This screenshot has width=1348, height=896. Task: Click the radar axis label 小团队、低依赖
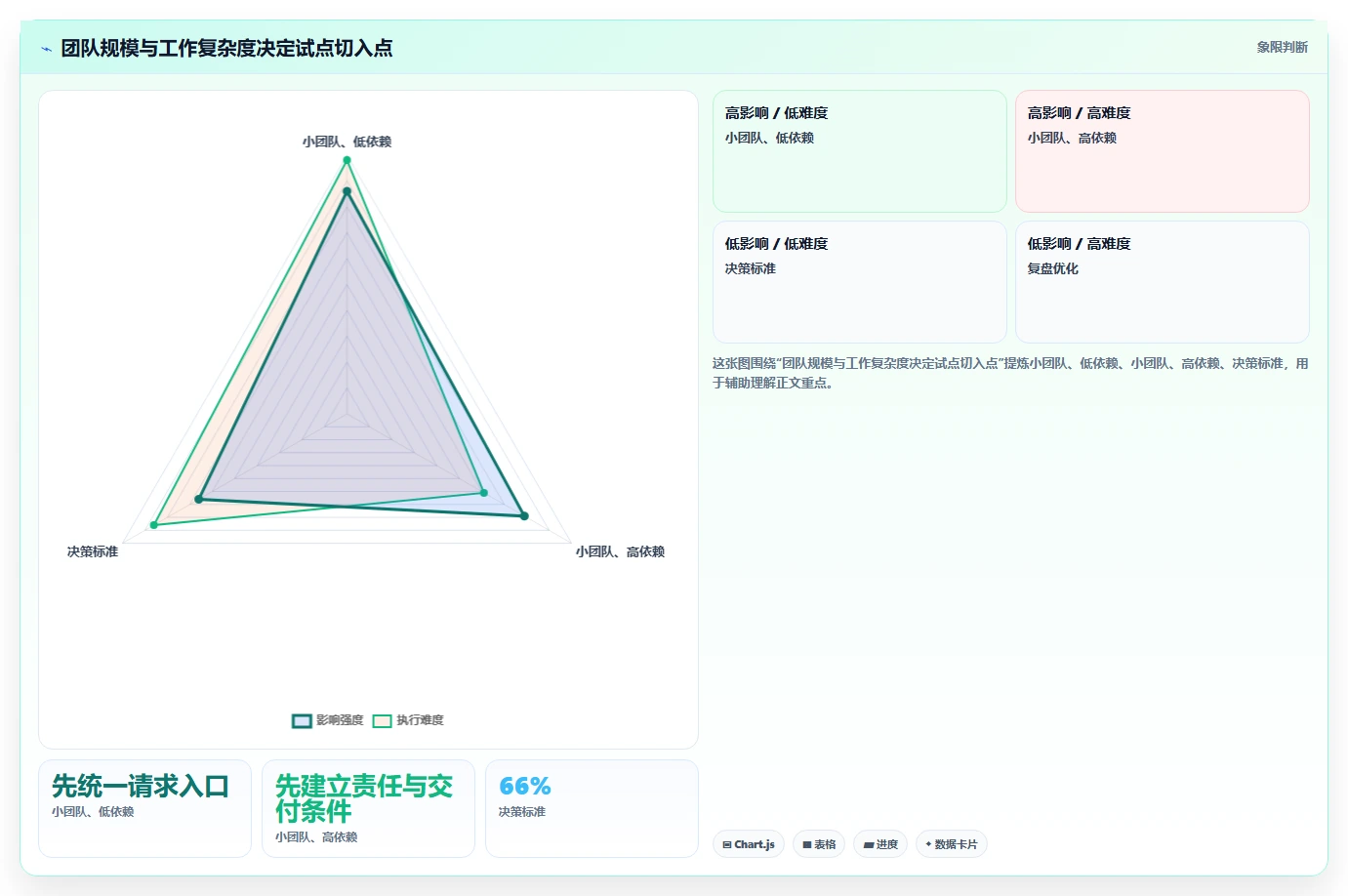click(x=347, y=142)
